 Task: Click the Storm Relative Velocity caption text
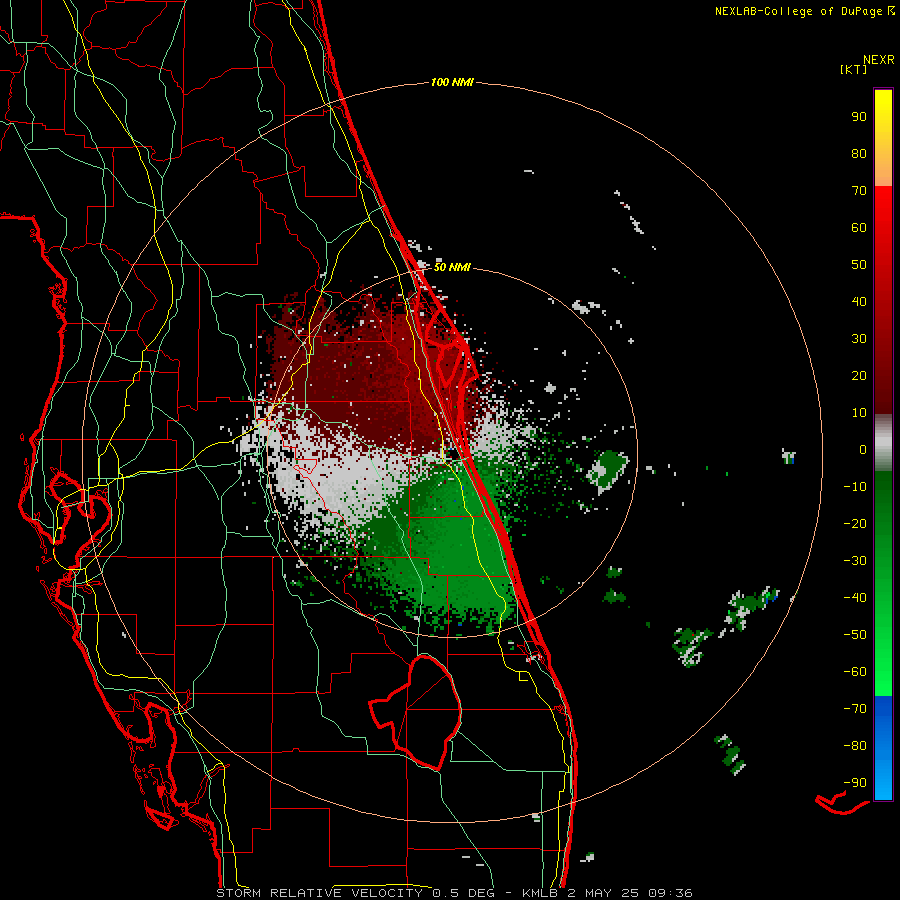(x=455, y=893)
